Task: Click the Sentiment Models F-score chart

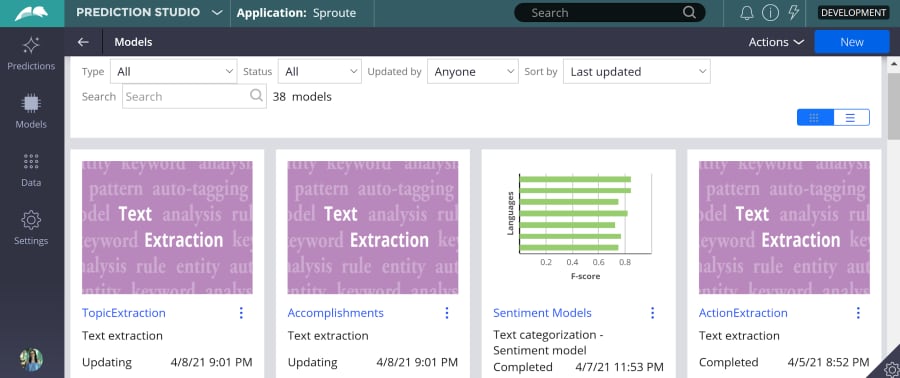Action: pos(579,227)
